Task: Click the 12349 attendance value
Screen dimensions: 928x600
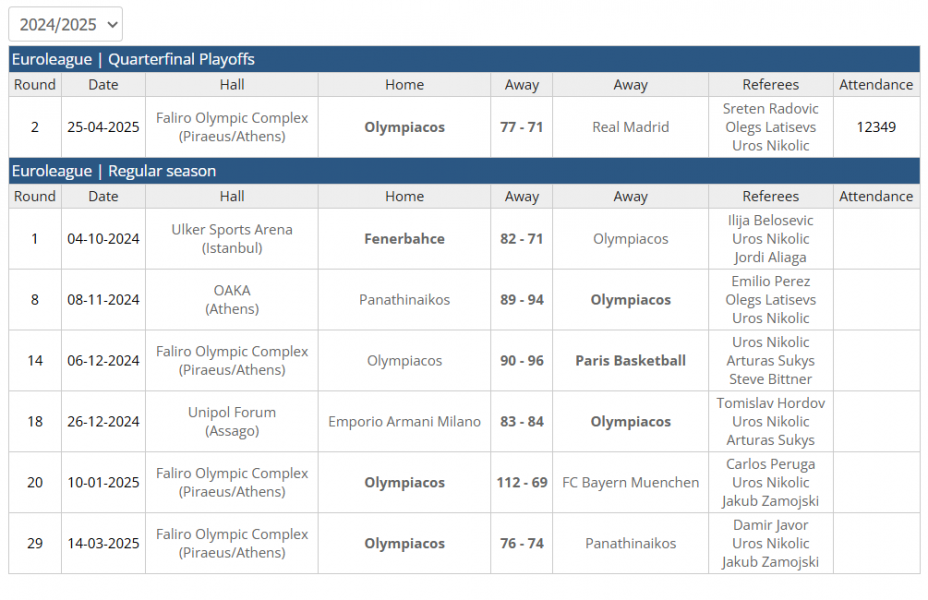Action: click(876, 127)
